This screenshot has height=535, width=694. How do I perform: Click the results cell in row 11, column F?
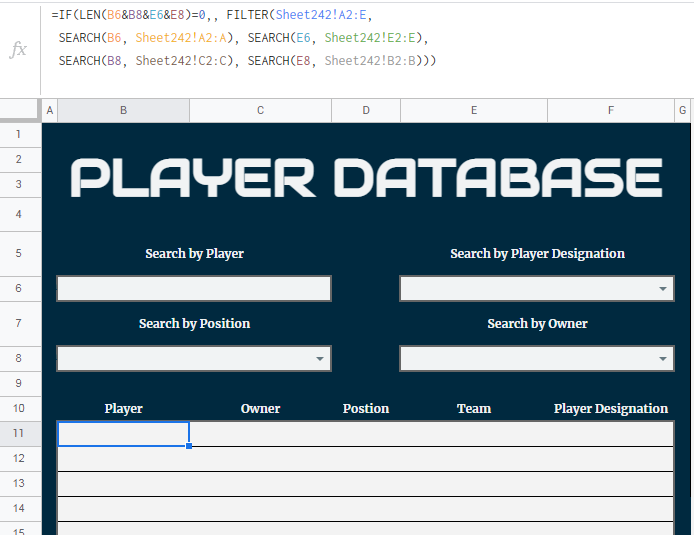[611, 434]
